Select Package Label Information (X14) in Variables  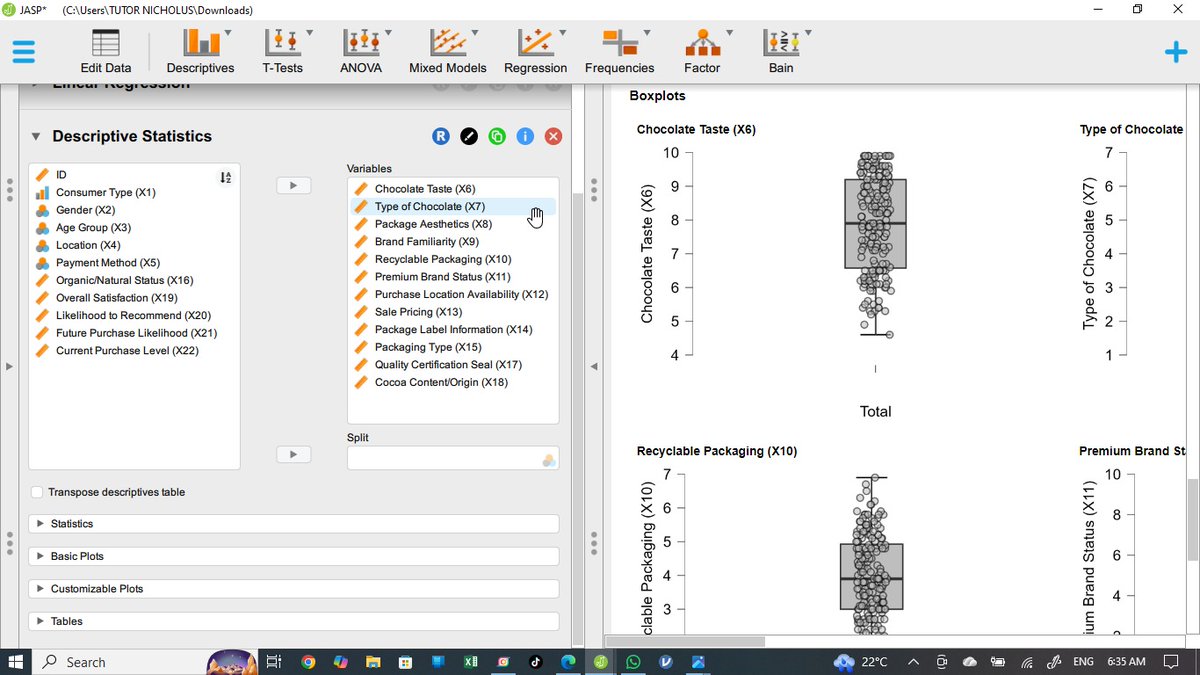coord(453,329)
